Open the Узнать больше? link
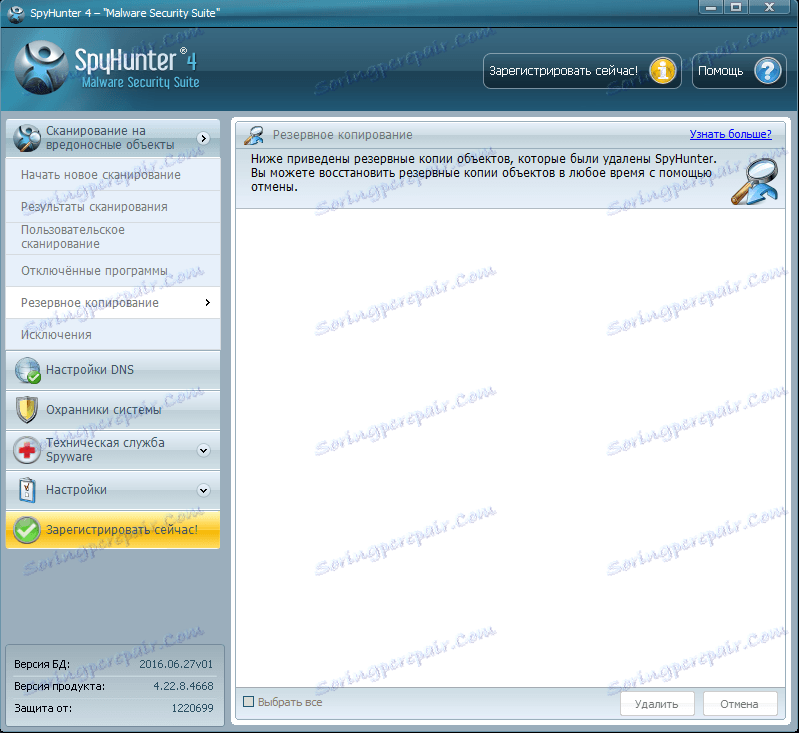 click(x=730, y=134)
